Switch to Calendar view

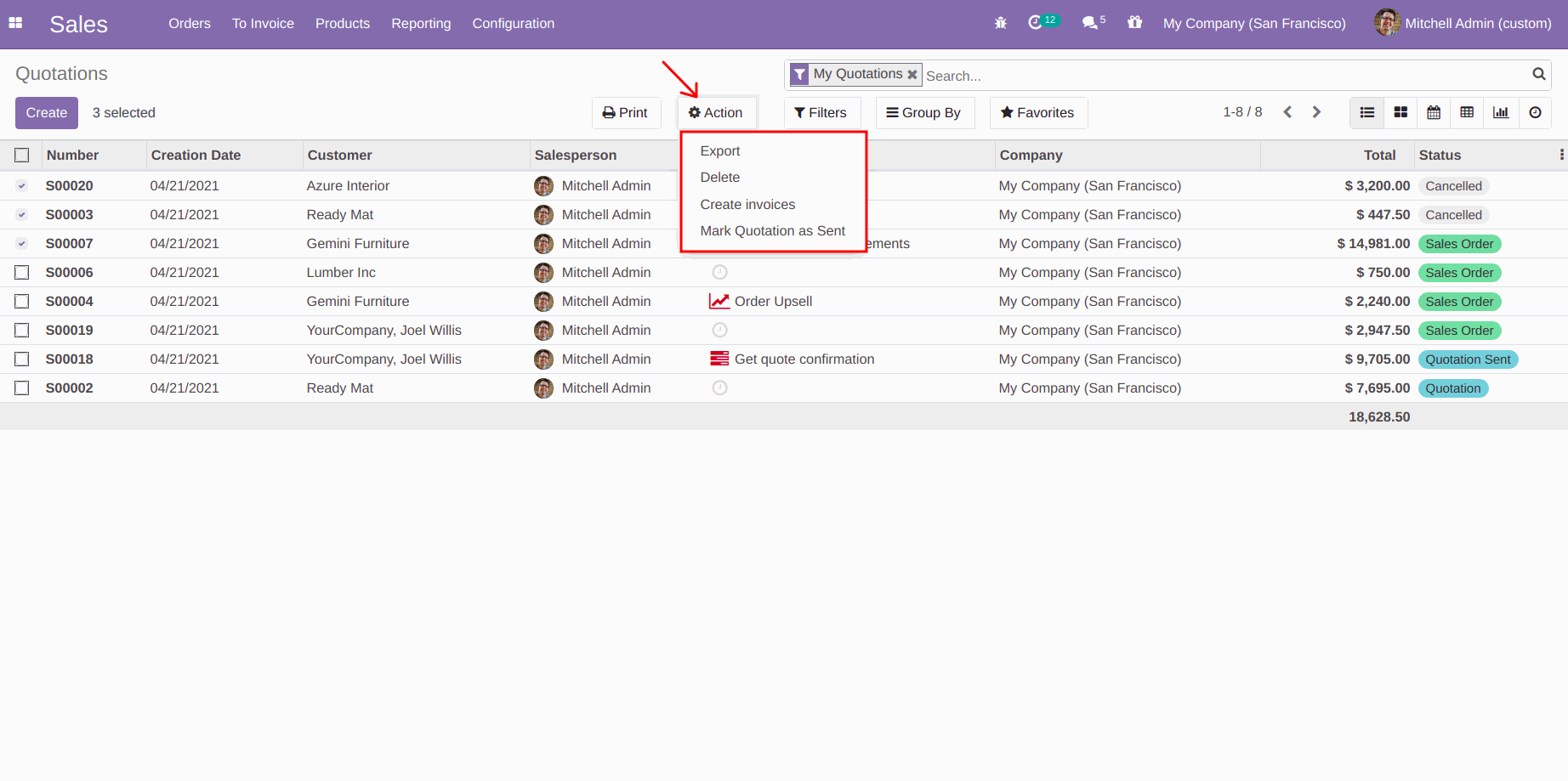point(1434,112)
